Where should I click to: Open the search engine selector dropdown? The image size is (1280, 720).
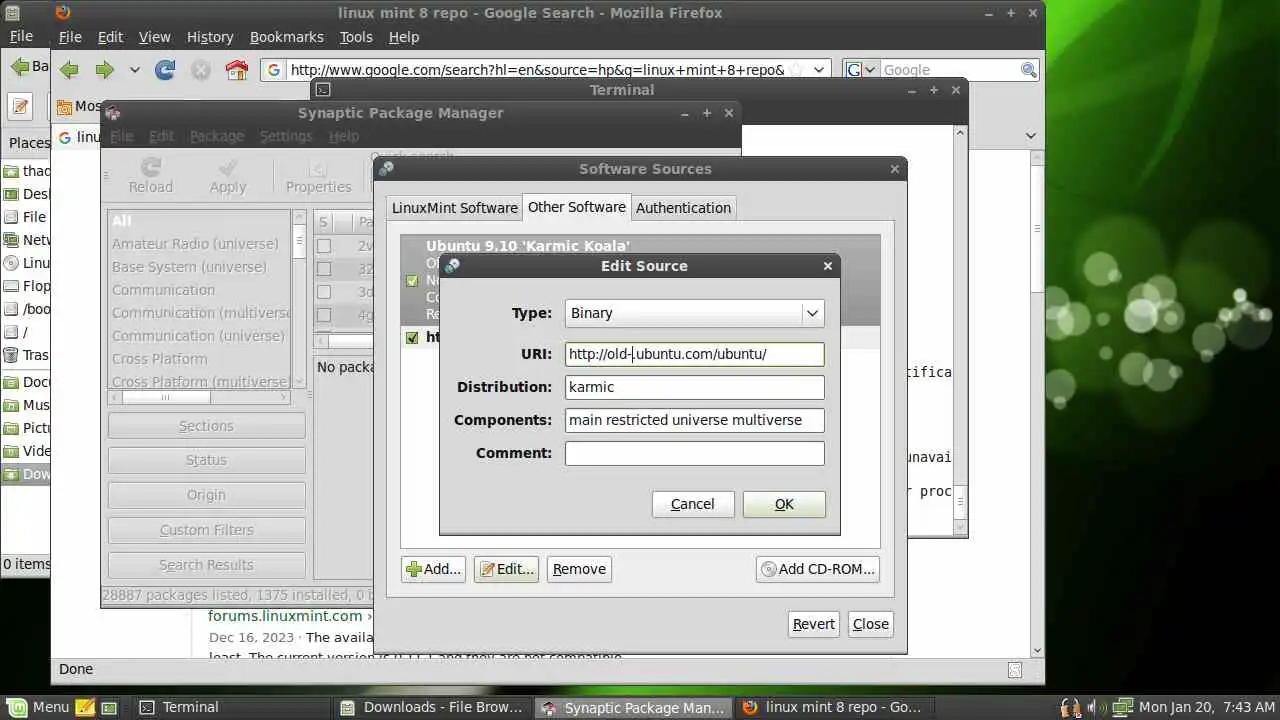click(862, 70)
